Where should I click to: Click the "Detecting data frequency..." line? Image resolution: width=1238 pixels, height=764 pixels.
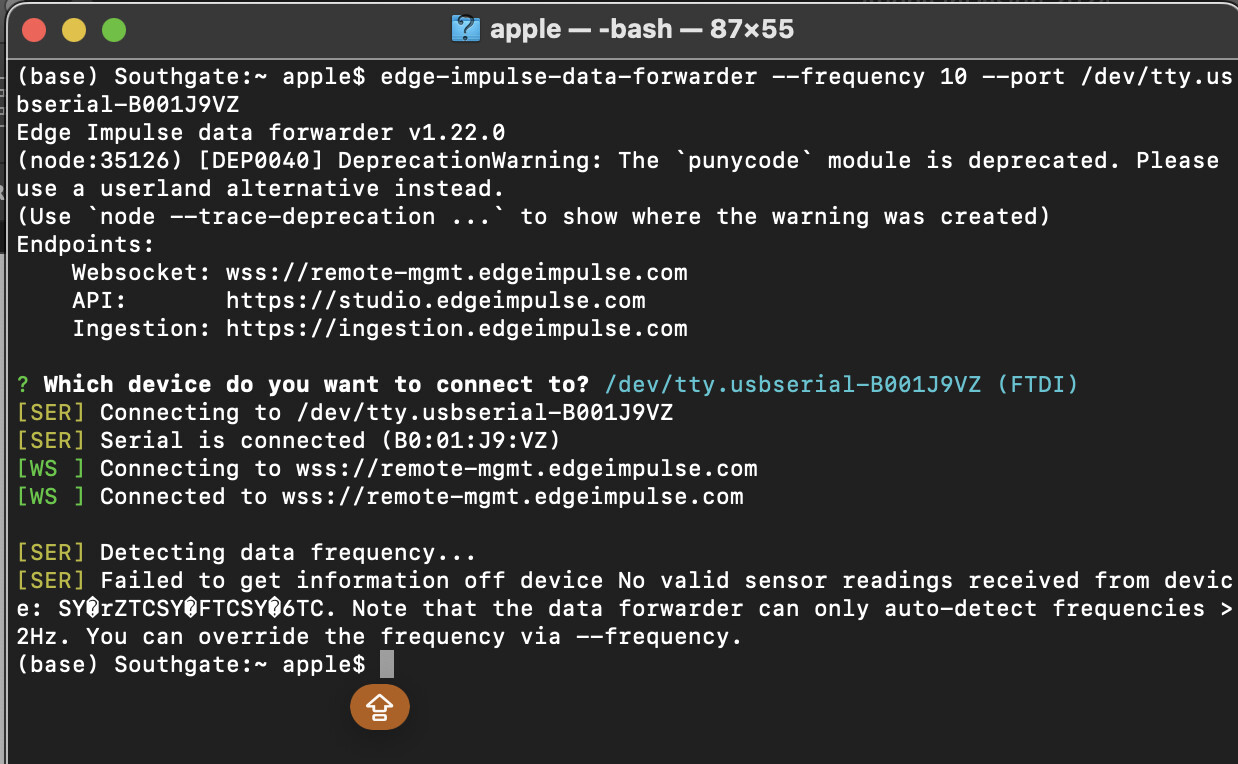(x=288, y=553)
